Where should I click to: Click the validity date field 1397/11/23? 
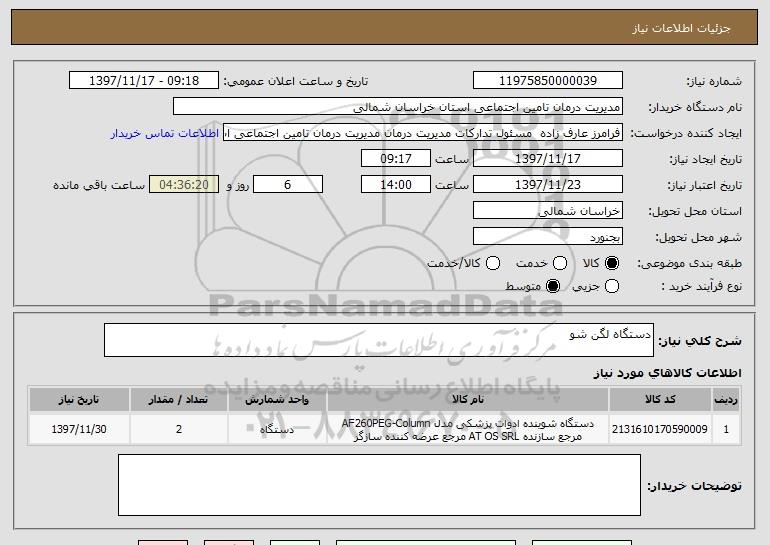[x=548, y=185]
